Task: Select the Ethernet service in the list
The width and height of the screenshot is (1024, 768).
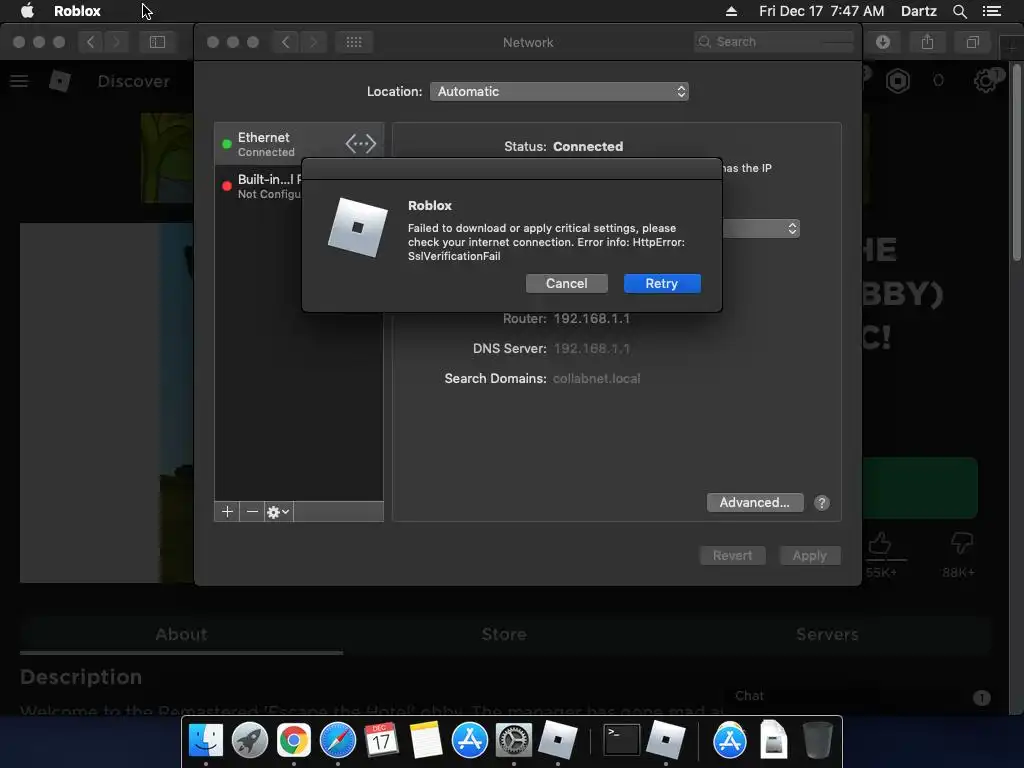Action: (x=299, y=144)
